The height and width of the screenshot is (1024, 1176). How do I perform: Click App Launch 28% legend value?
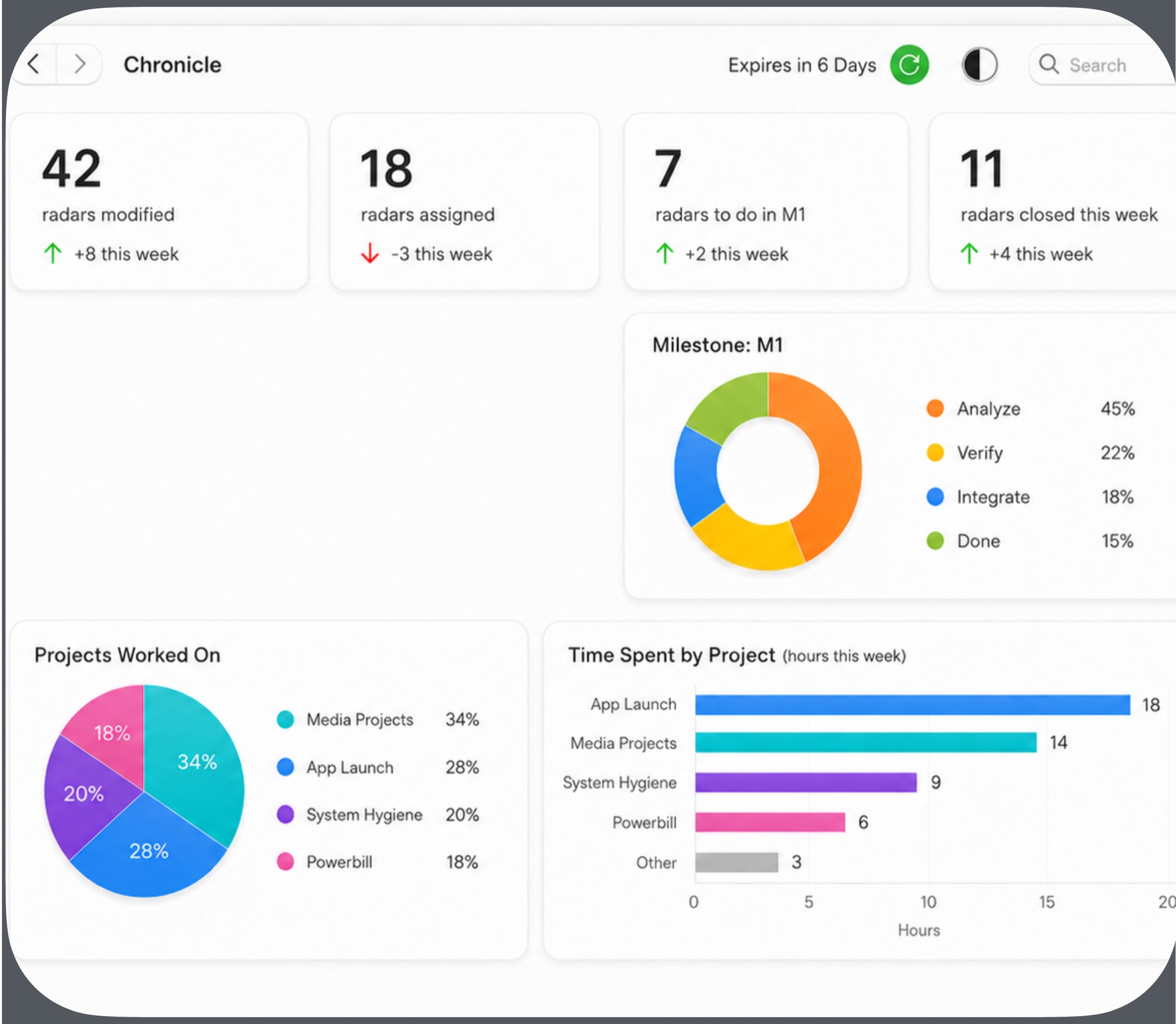462,767
